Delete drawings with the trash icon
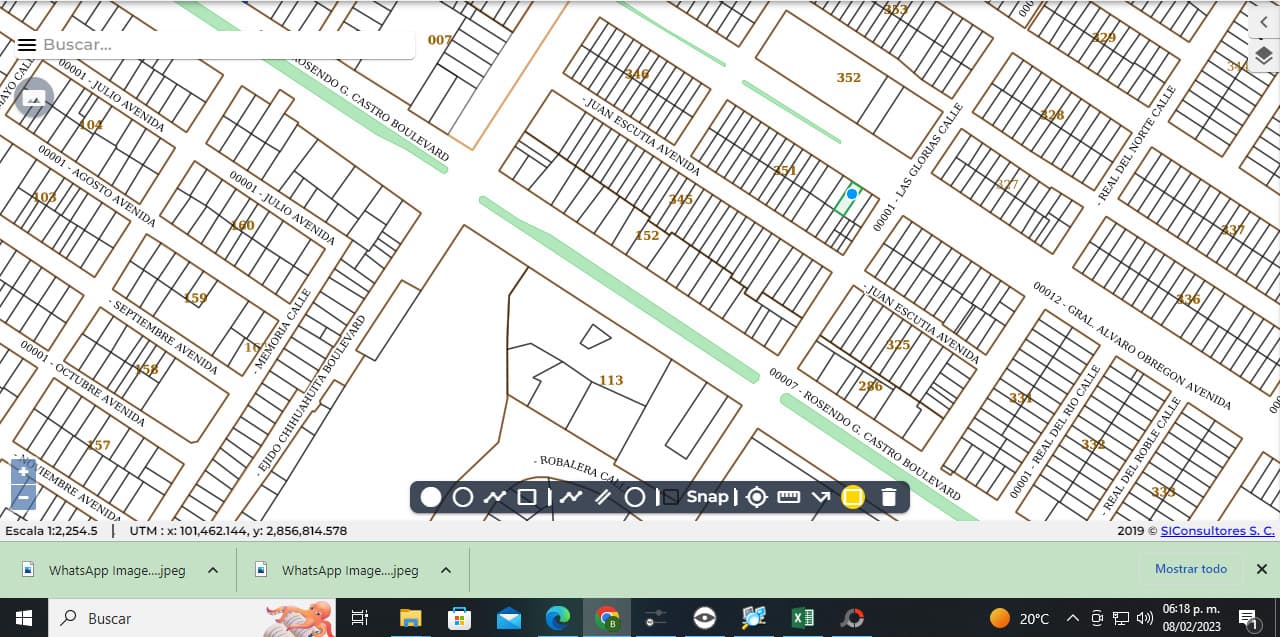1280x637 pixels. (x=889, y=497)
